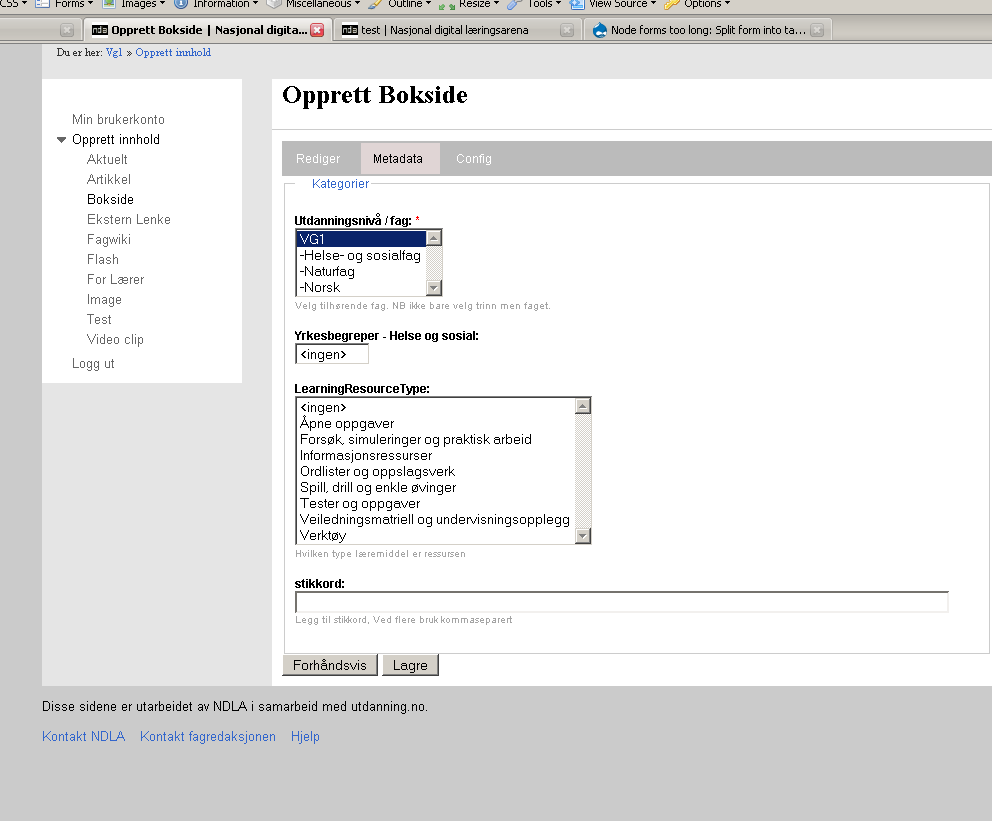The image size is (992, 821).
Task: Click NDLA favicon on Opprett Bokside tab
Action: coord(99,30)
